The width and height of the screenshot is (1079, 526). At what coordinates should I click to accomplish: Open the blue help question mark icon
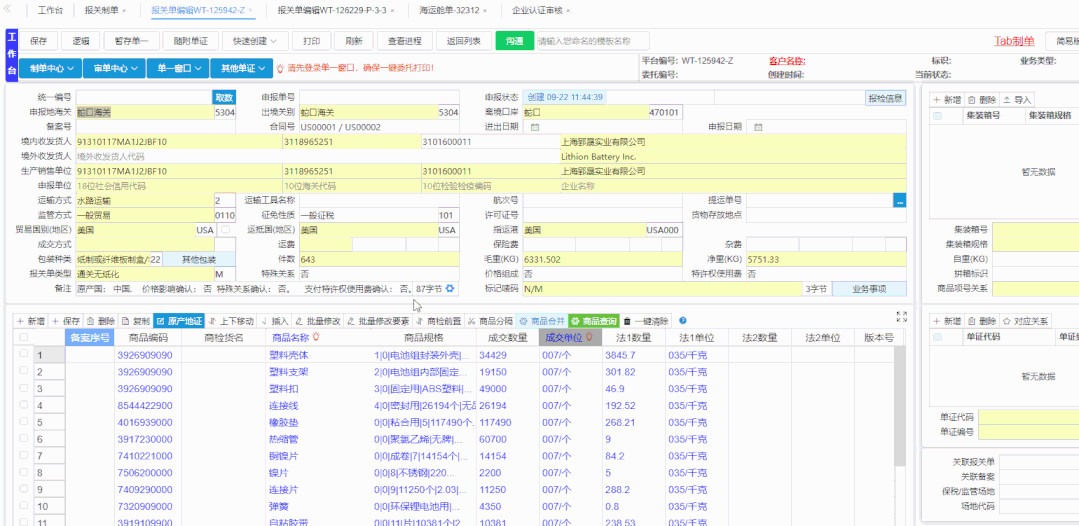pyautogui.click(x=683, y=321)
